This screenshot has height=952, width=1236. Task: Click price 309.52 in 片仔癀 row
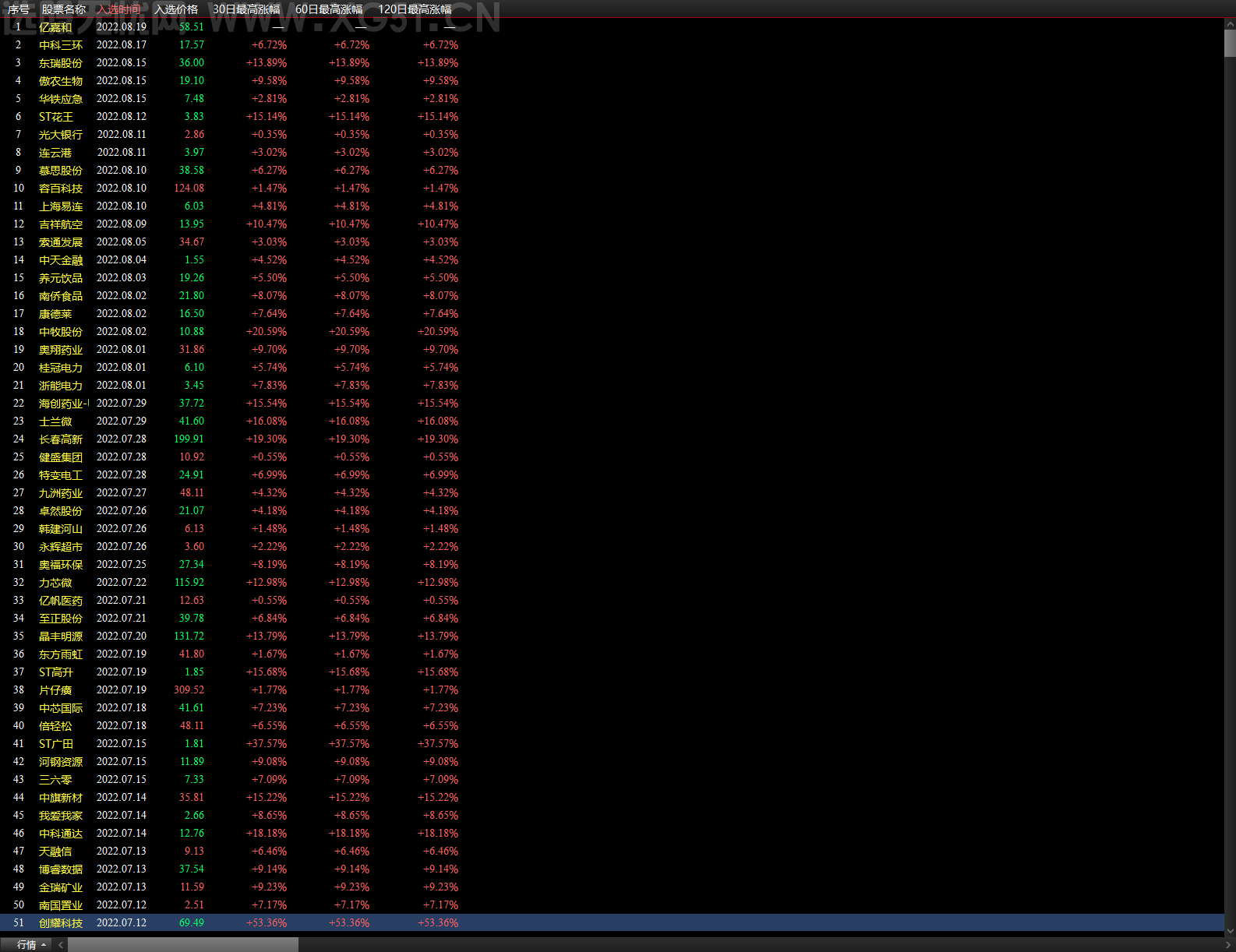189,690
